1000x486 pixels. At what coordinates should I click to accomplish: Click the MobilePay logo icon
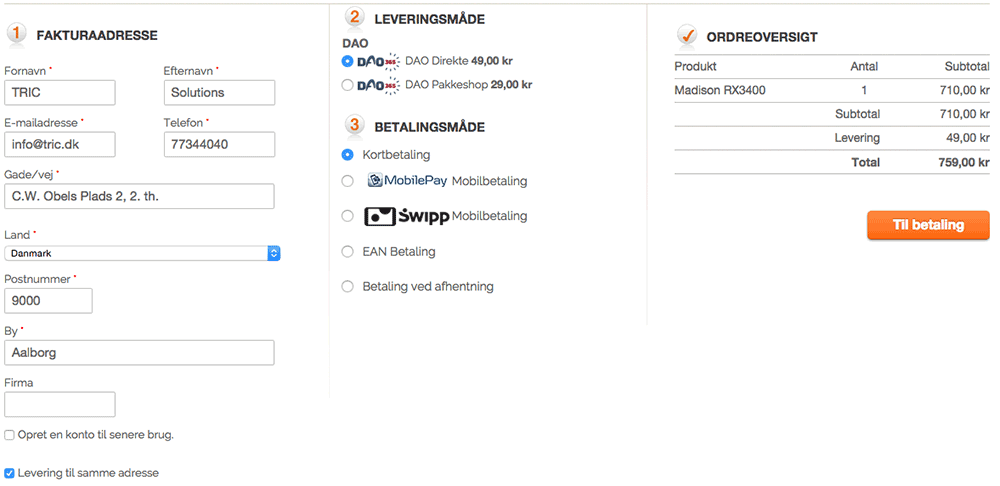click(x=406, y=181)
